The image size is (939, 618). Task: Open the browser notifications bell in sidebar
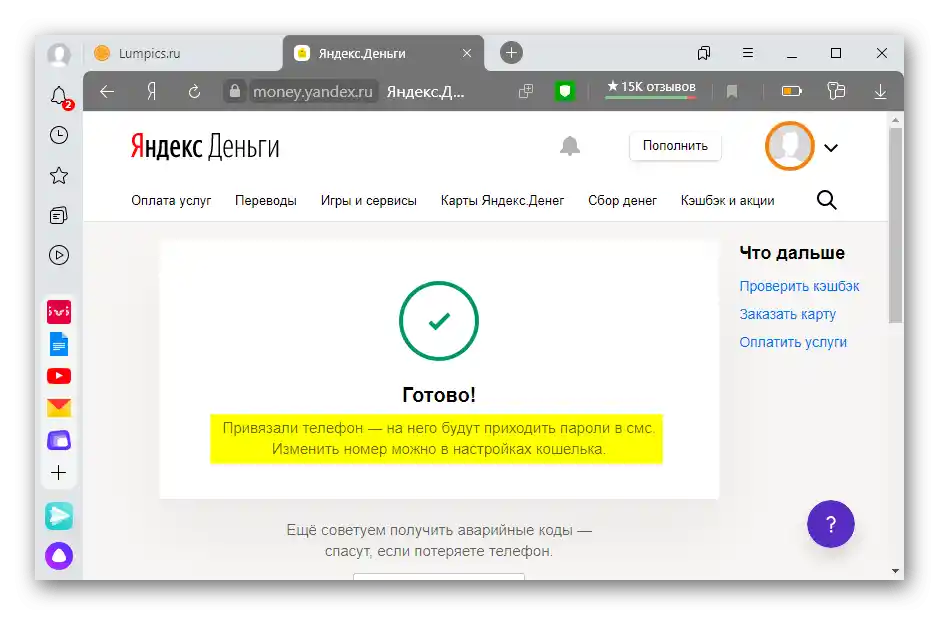pyautogui.click(x=59, y=96)
